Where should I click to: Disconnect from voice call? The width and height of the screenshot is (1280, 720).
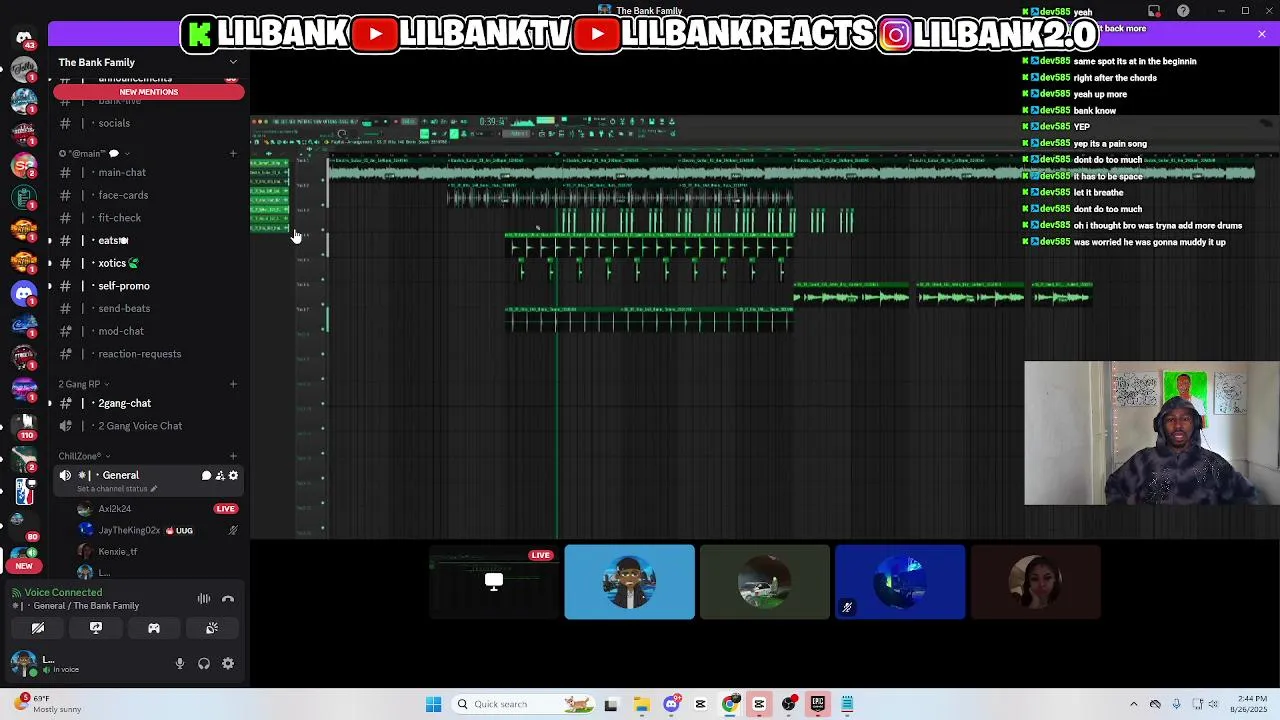coord(228,599)
